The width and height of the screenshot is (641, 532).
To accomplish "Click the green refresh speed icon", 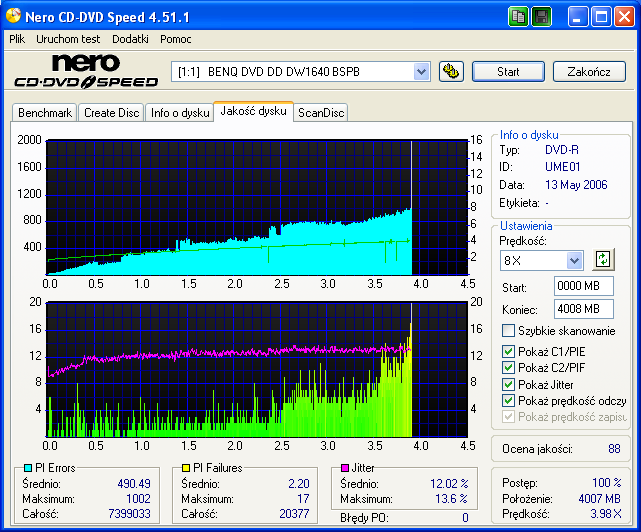I will (x=603, y=260).
